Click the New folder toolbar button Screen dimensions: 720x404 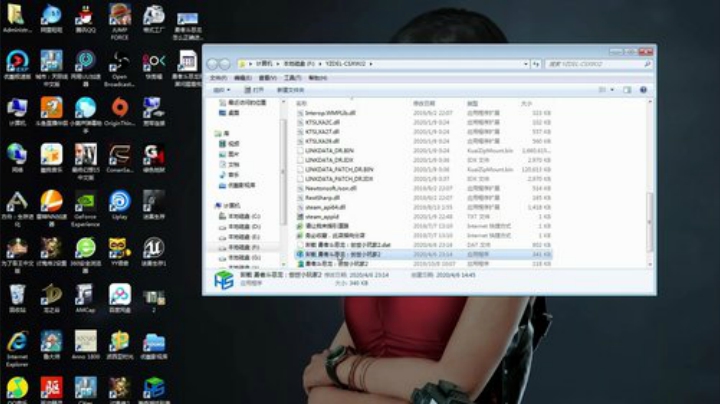click(x=291, y=90)
